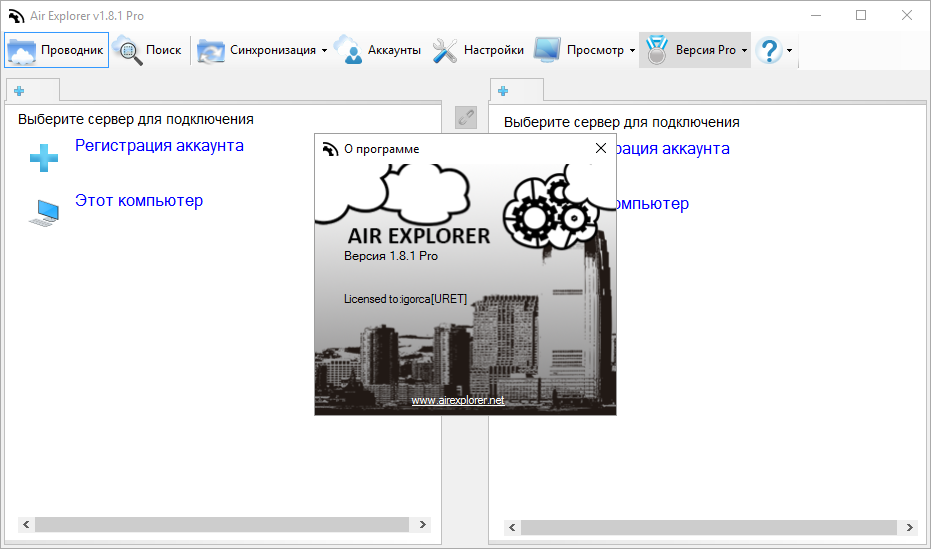The height and width of the screenshot is (549, 931).
Task: Open the Просмотр view menu
Action: coord(579,50)
